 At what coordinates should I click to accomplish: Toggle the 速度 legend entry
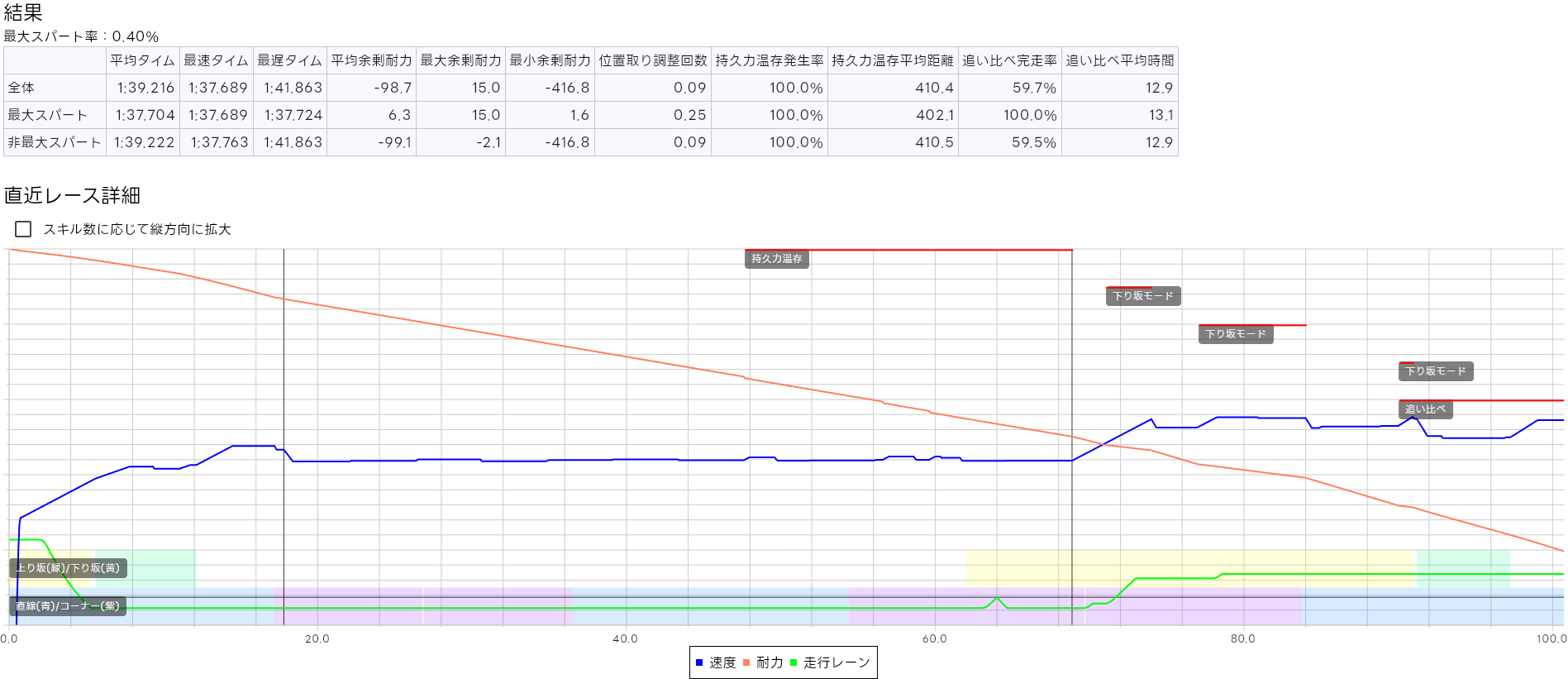pyautogui.click(x=716, y=662)
